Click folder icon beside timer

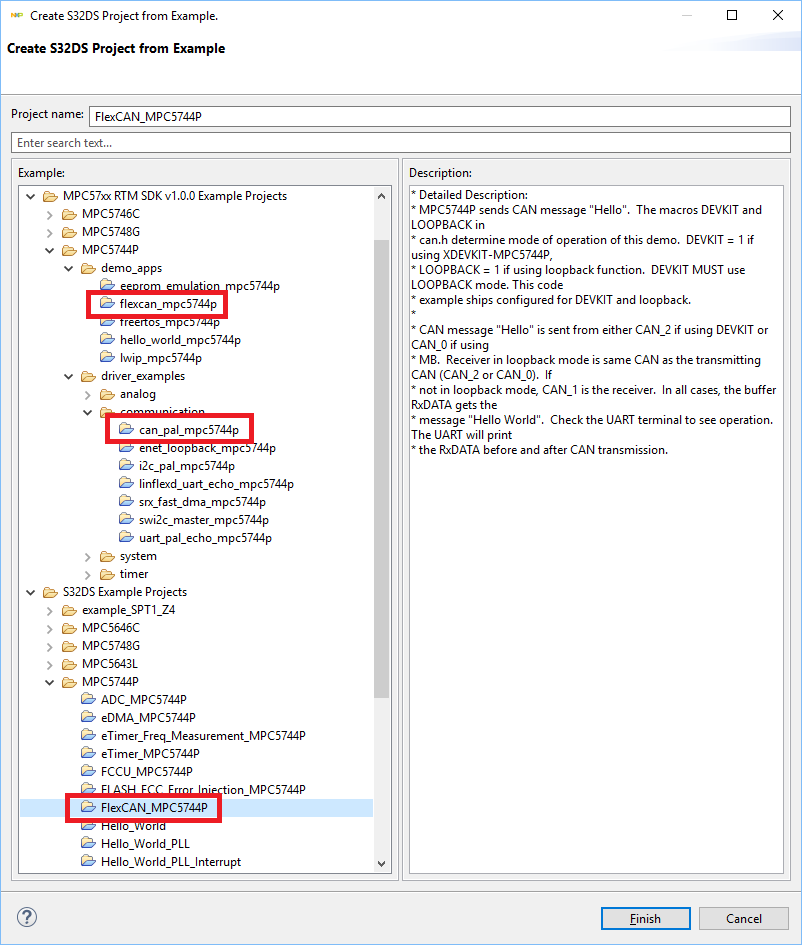click(x=107, y=574)
